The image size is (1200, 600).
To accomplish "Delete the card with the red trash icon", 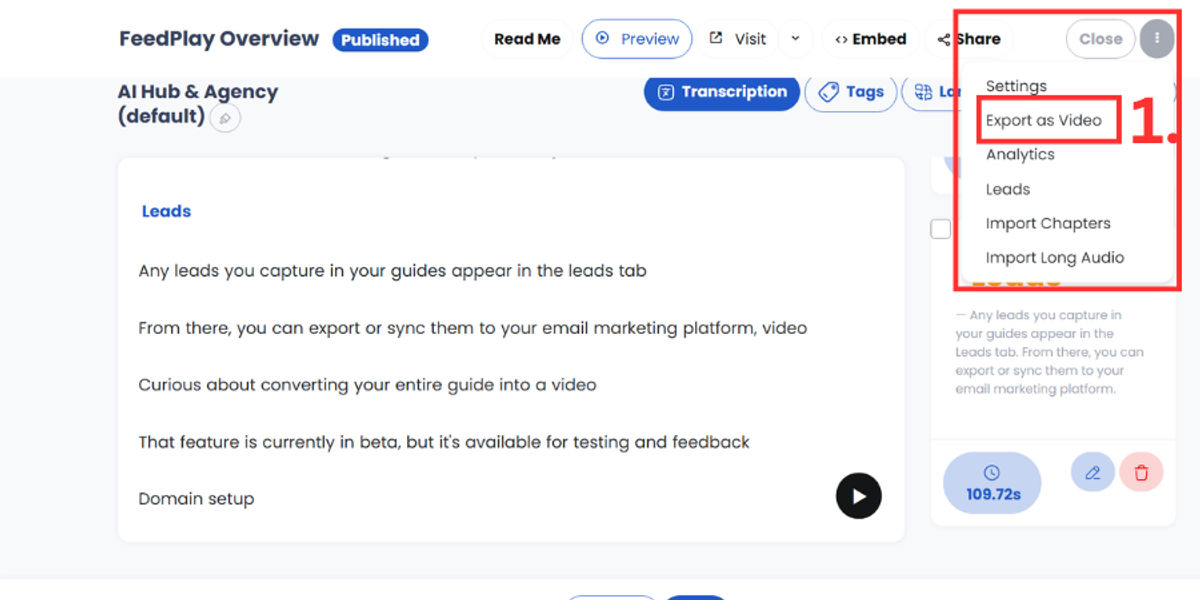I will click(1141, 472).
